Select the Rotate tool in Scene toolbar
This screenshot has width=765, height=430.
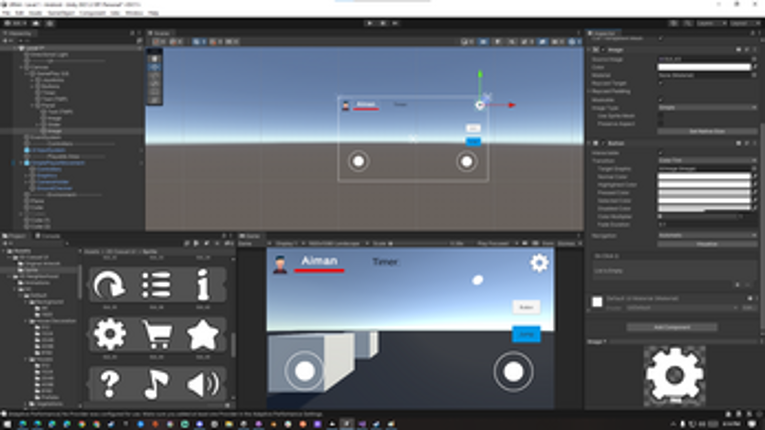[154, 75]
